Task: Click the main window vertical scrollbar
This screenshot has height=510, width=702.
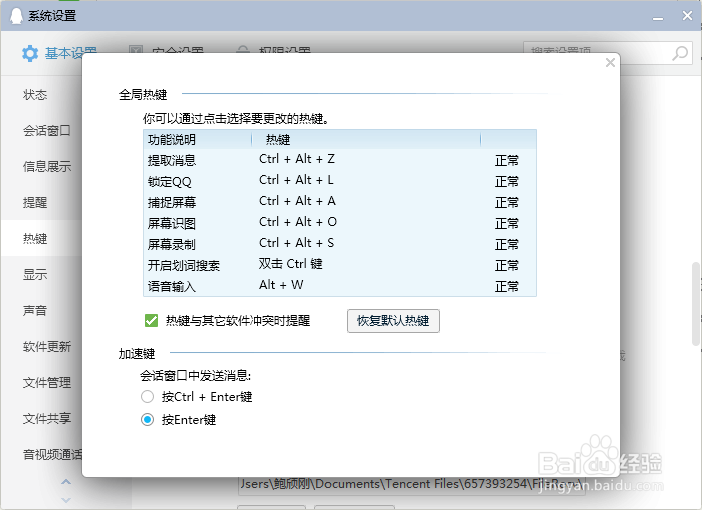Action: coord(696,304)
